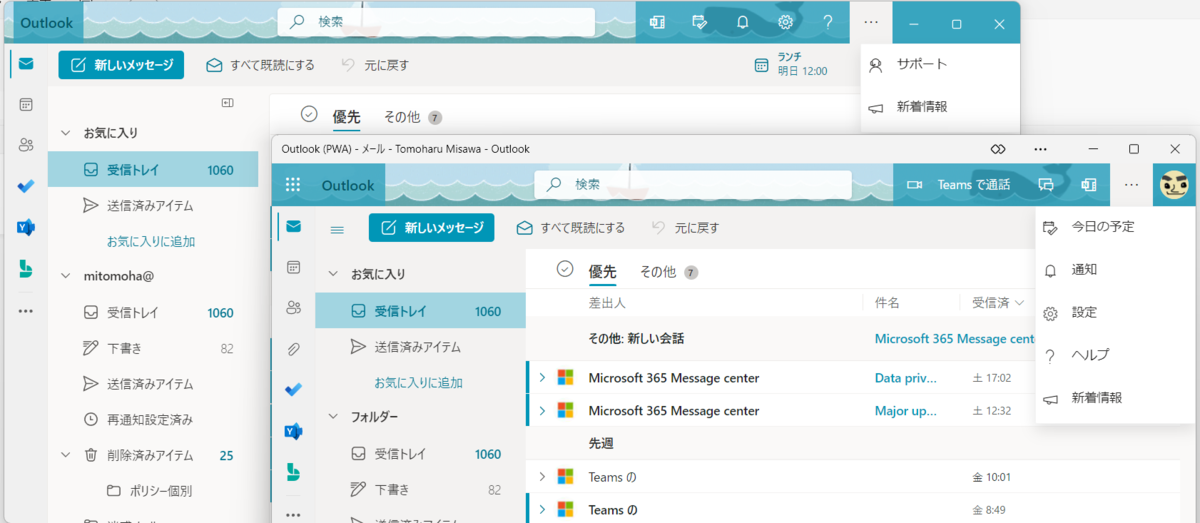
Task: Click the 検索 search box in PWA window
Action: coord(693,185)
